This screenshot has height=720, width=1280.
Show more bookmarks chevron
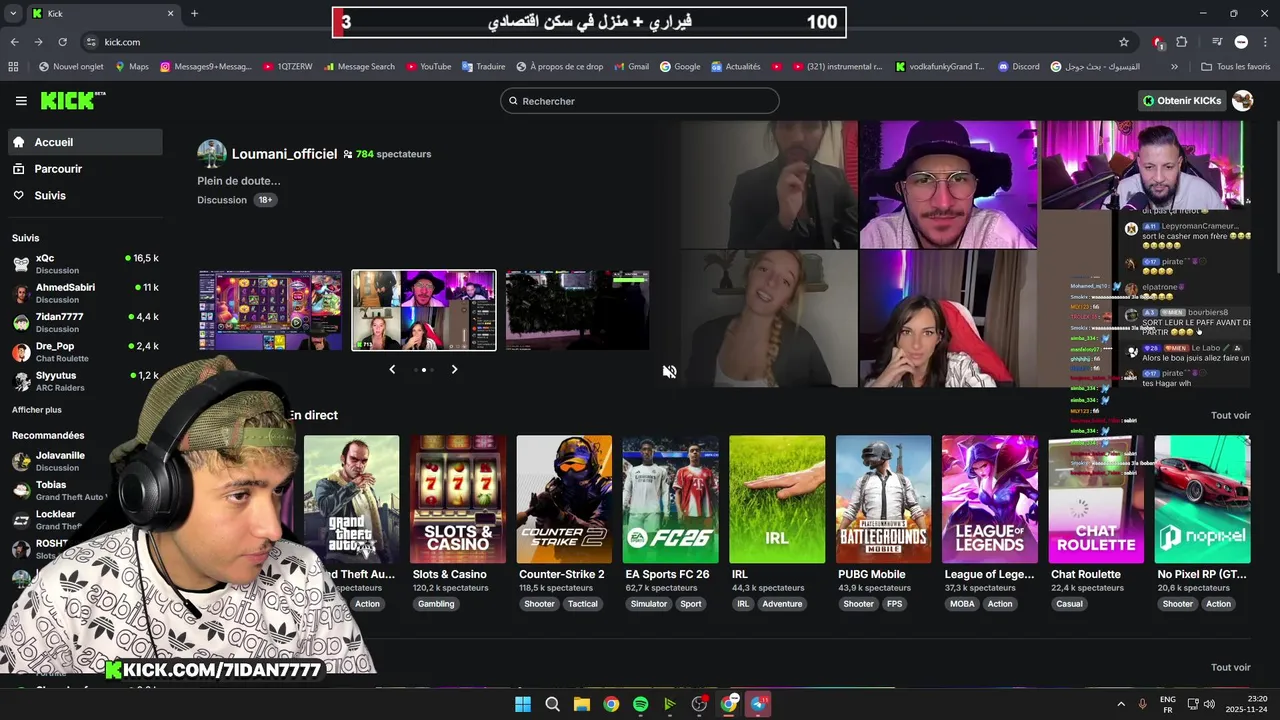tap(1174, 67)
